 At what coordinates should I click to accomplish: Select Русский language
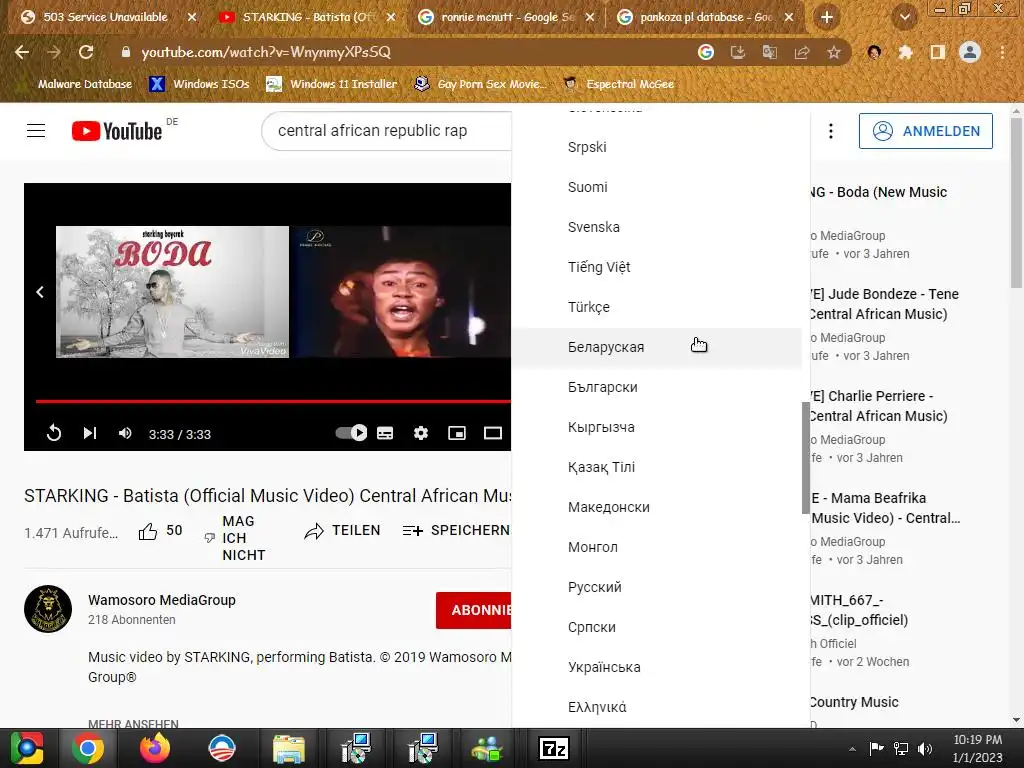(x=656, y=586)
